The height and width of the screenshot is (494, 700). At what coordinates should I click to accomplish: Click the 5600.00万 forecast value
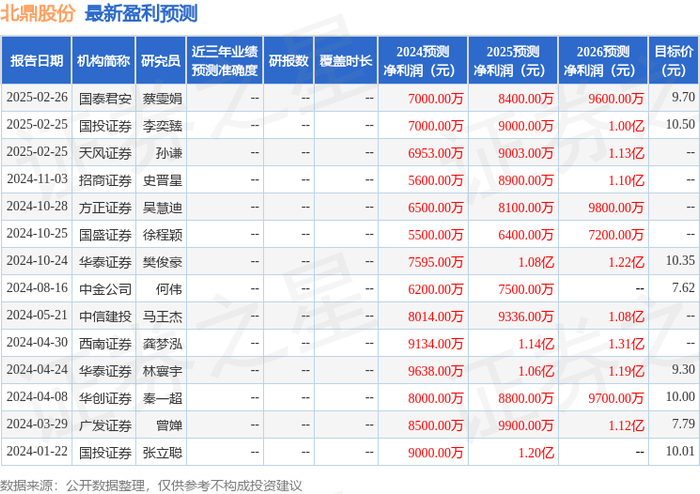pyautogui.click(x=435, y=180)
